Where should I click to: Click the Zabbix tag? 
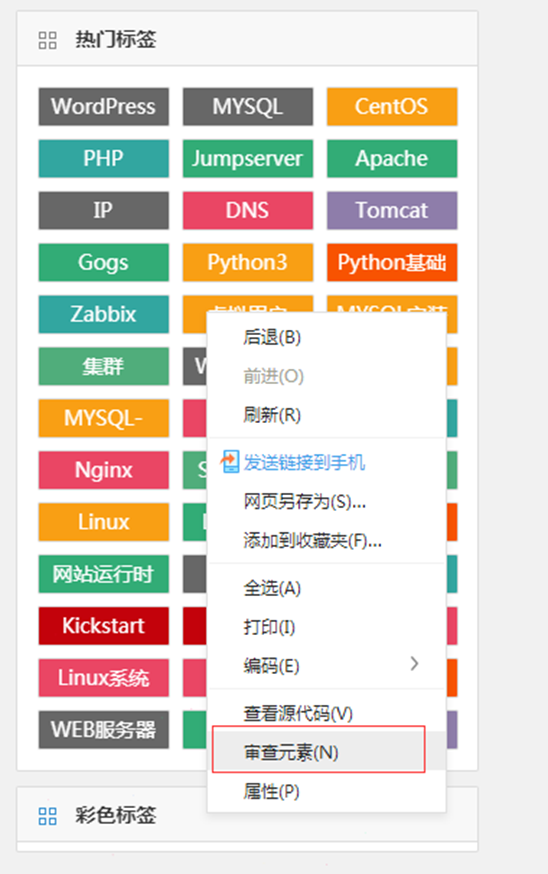104,314
